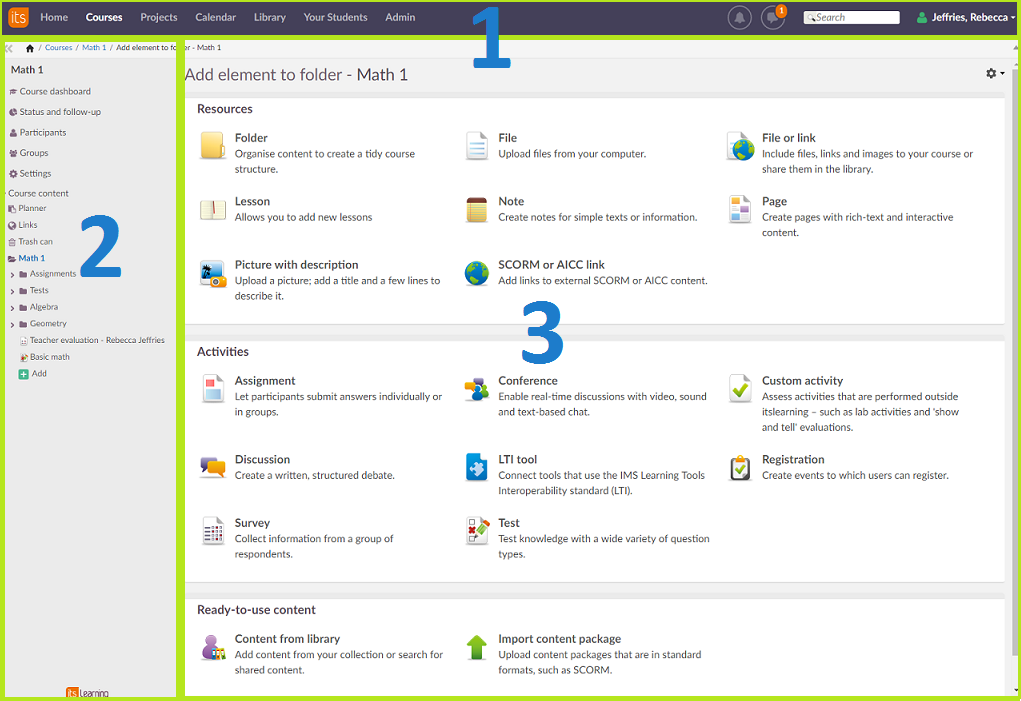Click the File or link globe icon
1021x701 pixels.
point(740,146)
